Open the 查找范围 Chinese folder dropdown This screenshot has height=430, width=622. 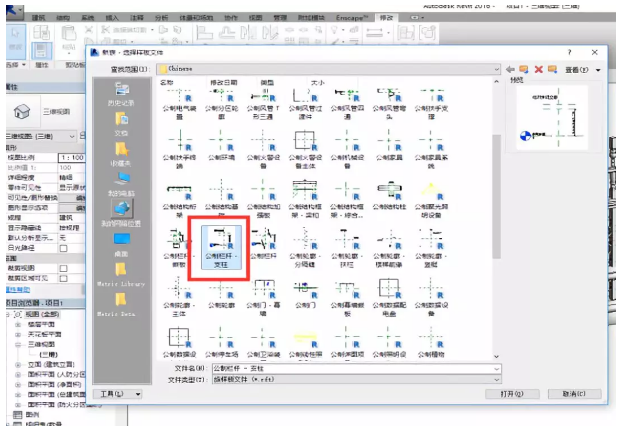pyautogui.click(x=328, y=69)
